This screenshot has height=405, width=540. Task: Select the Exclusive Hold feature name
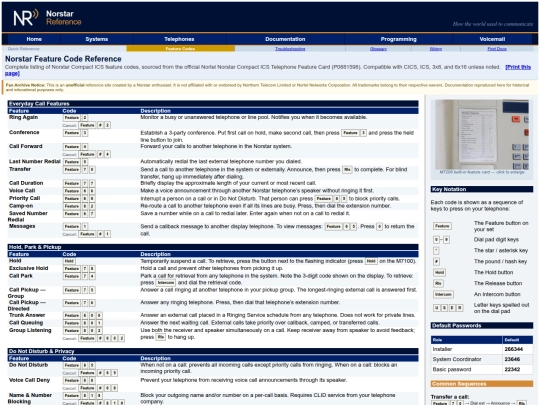[29, 268]
